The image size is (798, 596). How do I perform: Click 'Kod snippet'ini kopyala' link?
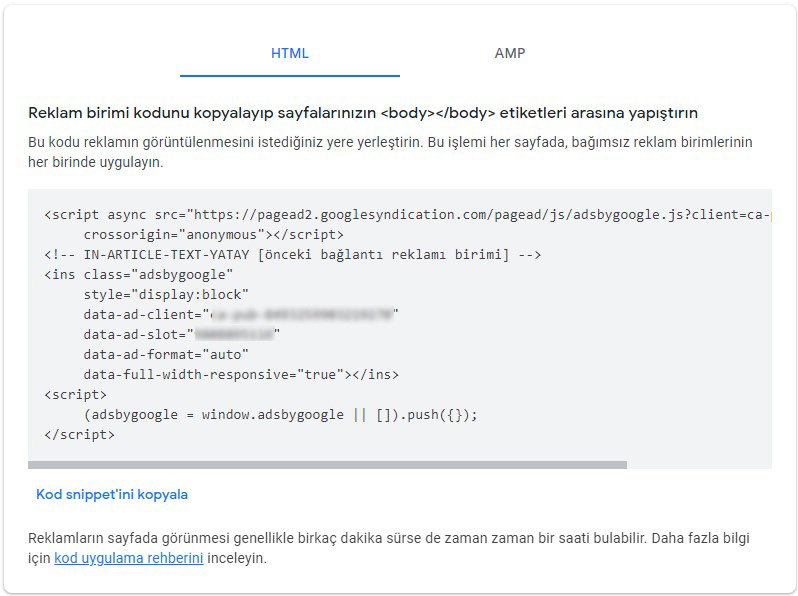point(112,494)
